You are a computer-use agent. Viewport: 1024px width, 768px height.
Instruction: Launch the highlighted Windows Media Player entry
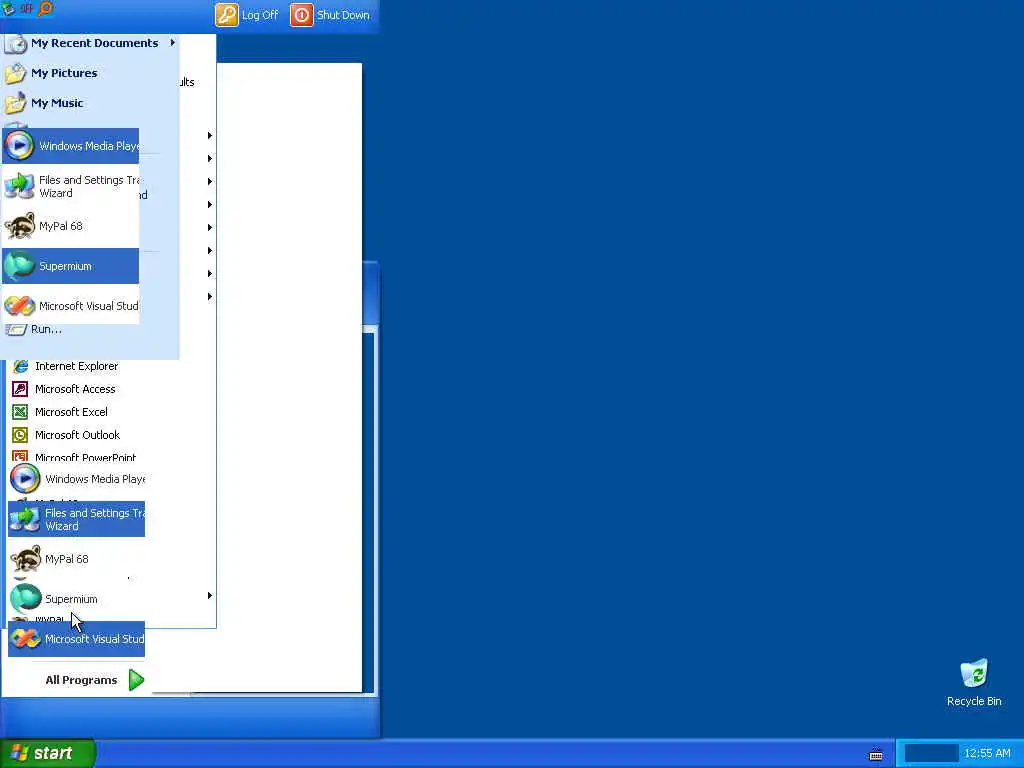[71, 146]
